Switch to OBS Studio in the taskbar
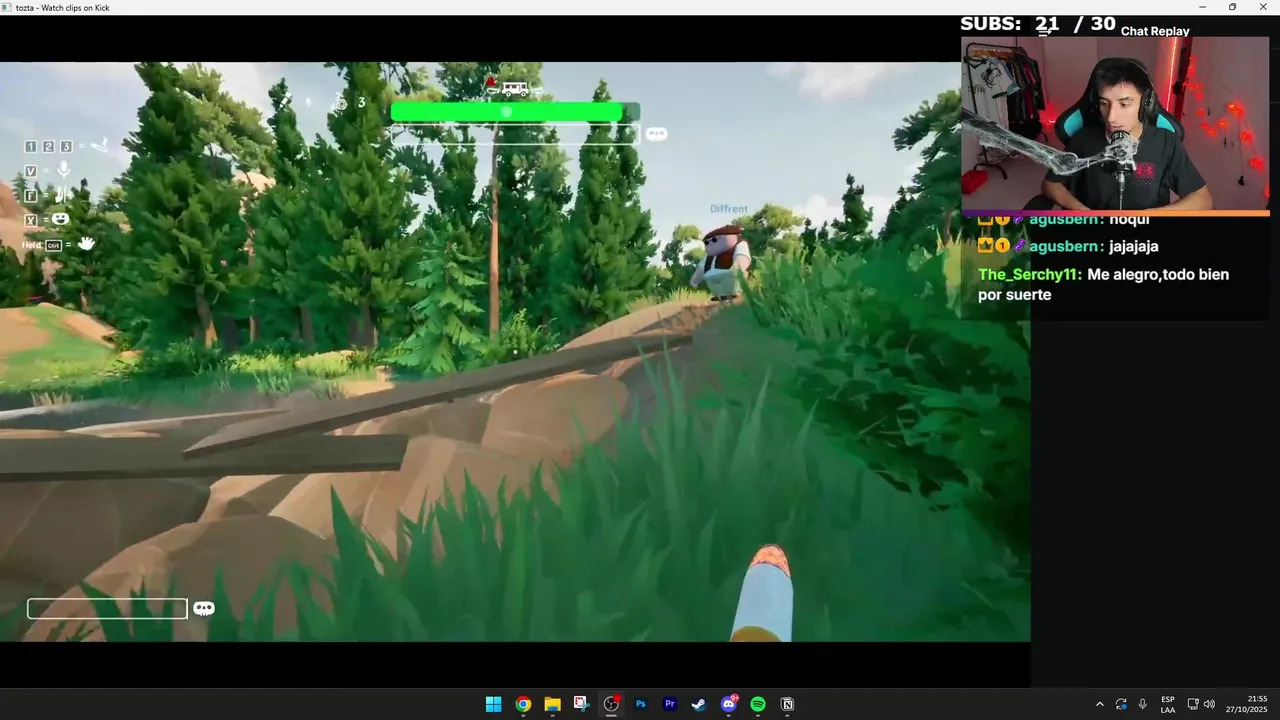The width and height of the screenshot is (1280, 720). pyautogui.click(x=611, y=704)
